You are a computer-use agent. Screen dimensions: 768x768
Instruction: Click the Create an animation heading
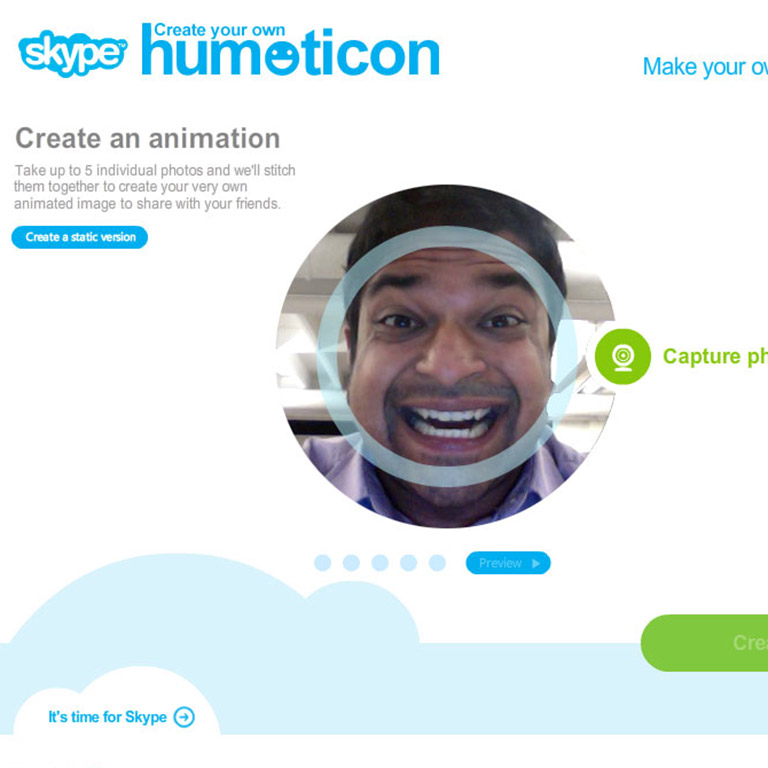pyautogui.click(x=148, y=138)
